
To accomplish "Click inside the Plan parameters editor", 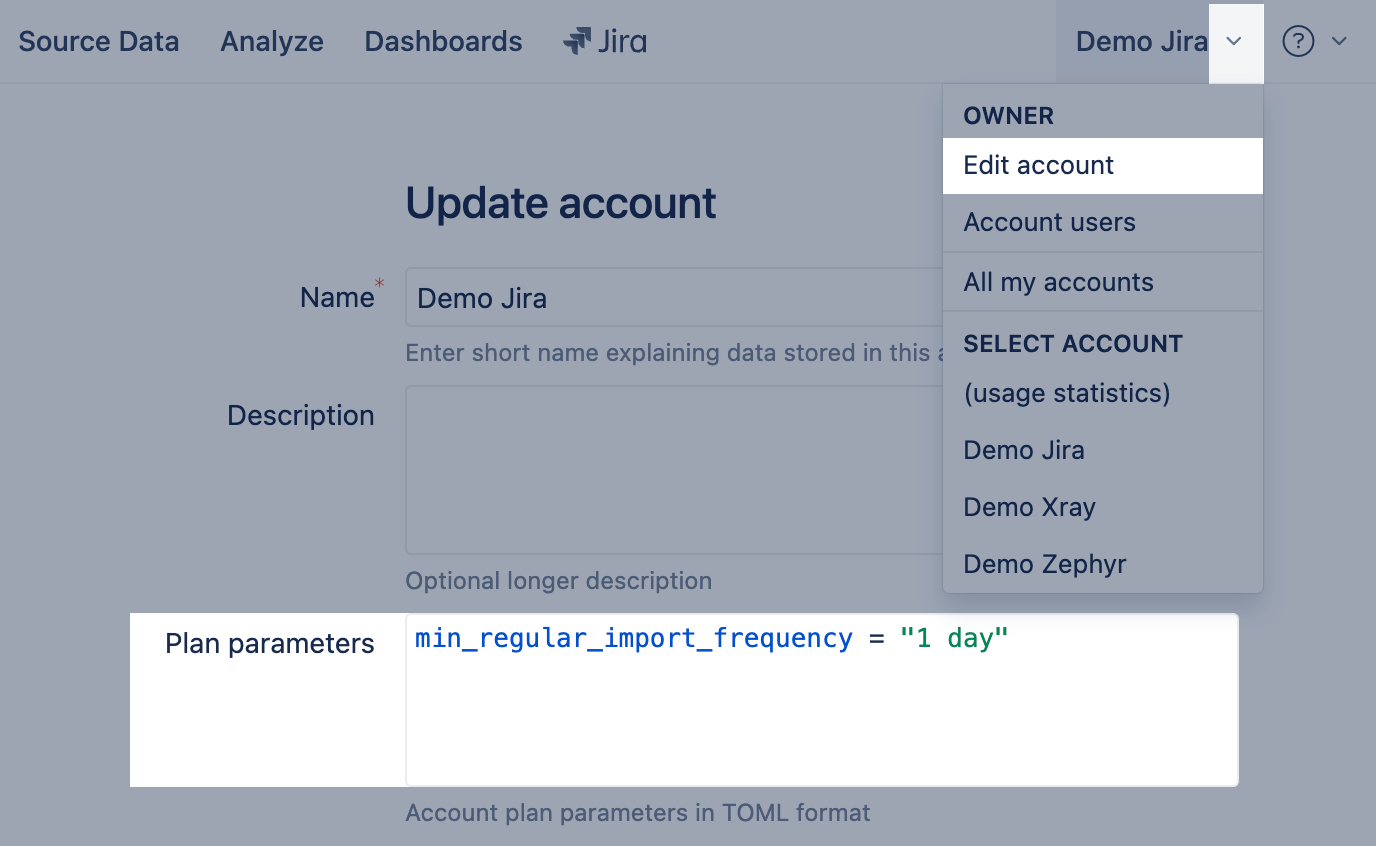I will click(x=820, y=720).
